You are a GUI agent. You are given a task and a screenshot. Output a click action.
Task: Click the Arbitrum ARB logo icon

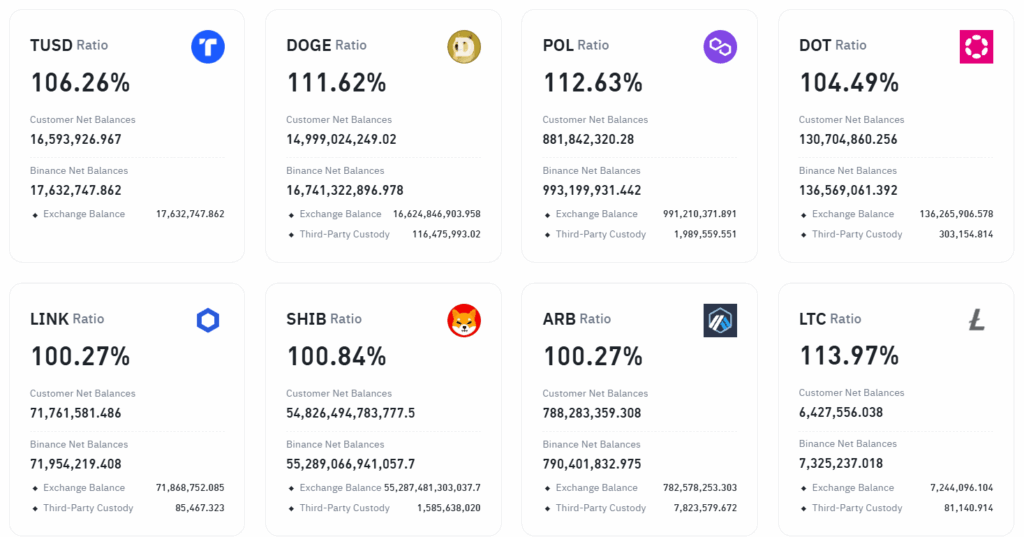coord(720,321)
